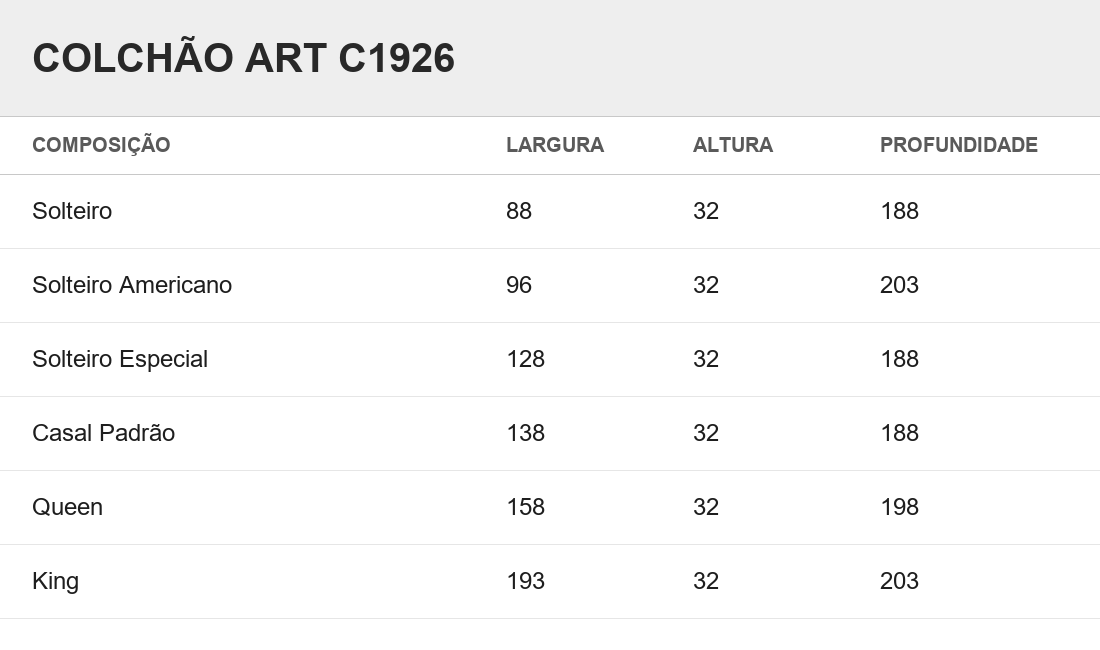Click the King row label
This screenshot has height=650, width=1100.
point(55,581)
